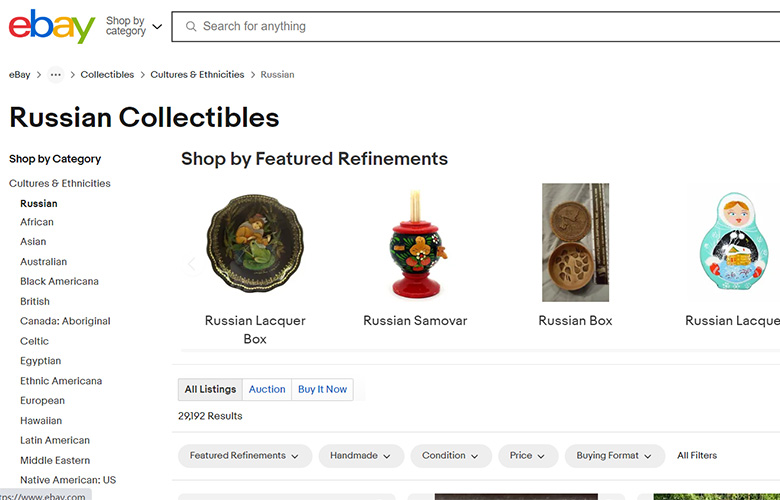Image resolution: width=780 pixels, height=500 pixels.
Task: Open the All Filters link
Action: [x=697, y=456]
